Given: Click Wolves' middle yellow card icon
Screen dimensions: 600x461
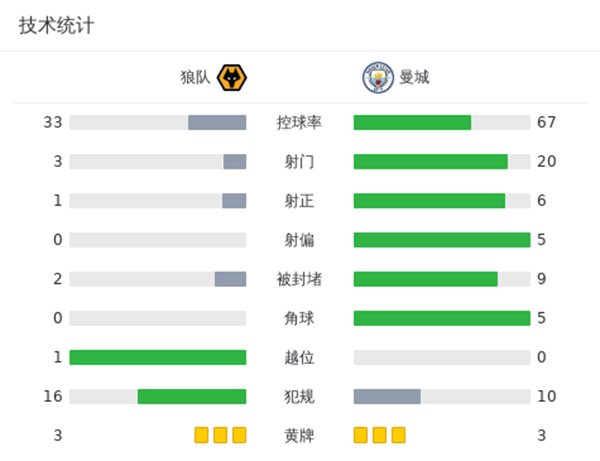Looking at the screenshot, I should tap(220, 435).
